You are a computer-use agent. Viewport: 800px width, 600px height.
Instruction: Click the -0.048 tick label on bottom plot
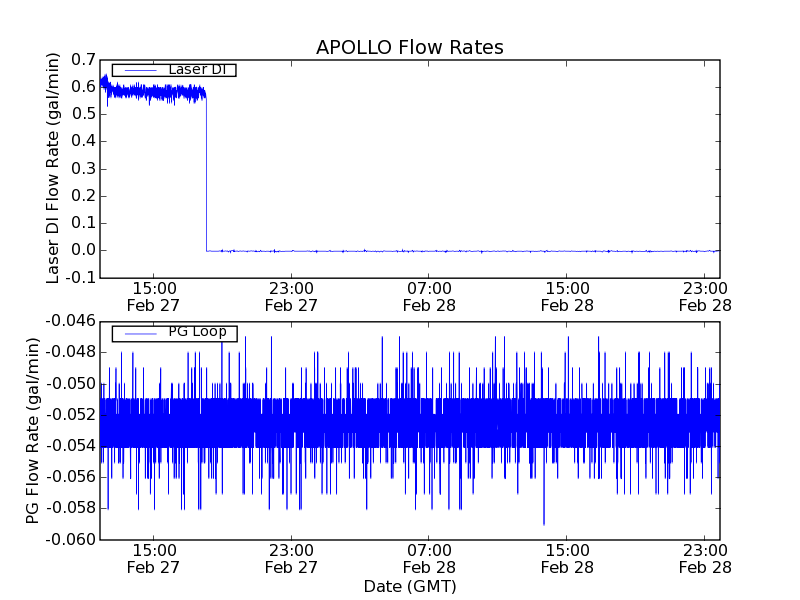tap(71, 352)
